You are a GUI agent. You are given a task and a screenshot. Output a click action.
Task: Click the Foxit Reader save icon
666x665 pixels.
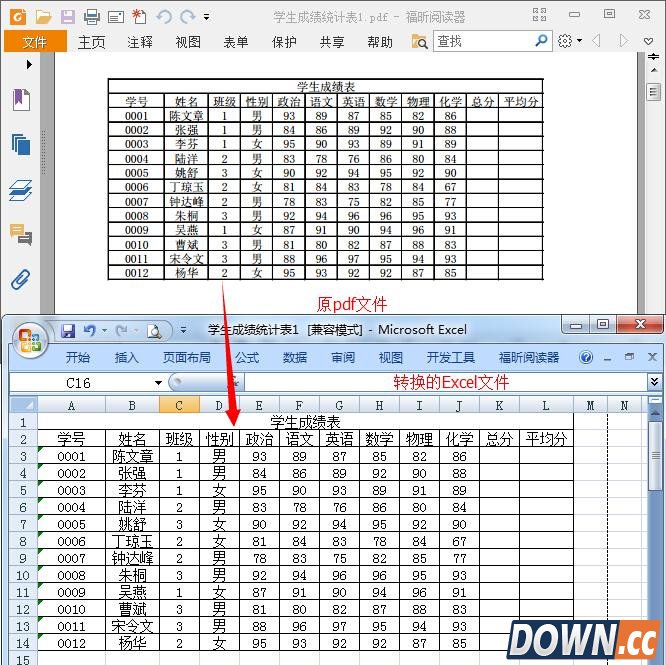coord(68,17)
